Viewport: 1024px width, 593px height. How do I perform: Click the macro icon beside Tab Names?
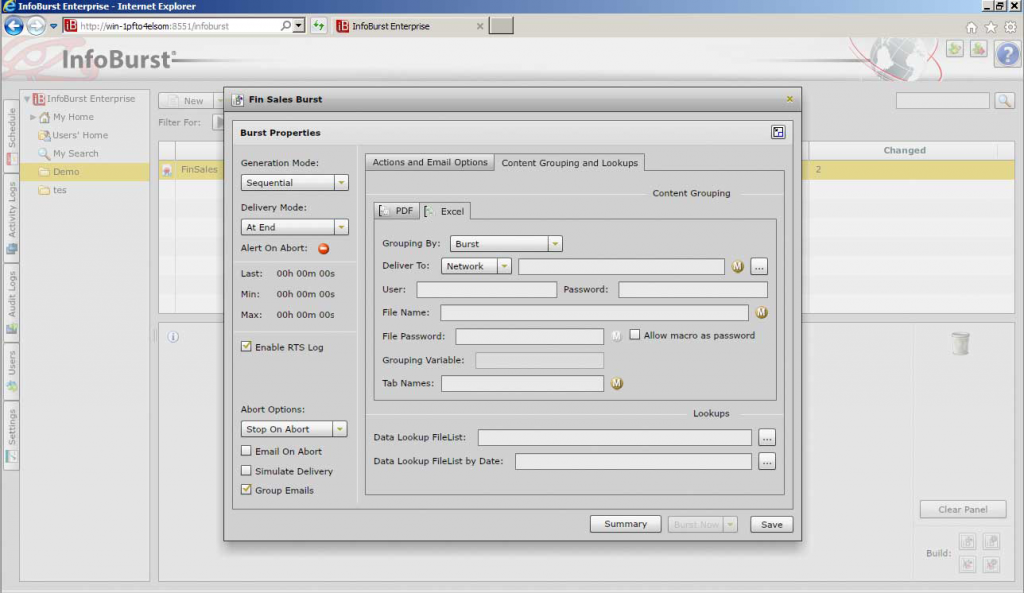(x=616, y=383)
